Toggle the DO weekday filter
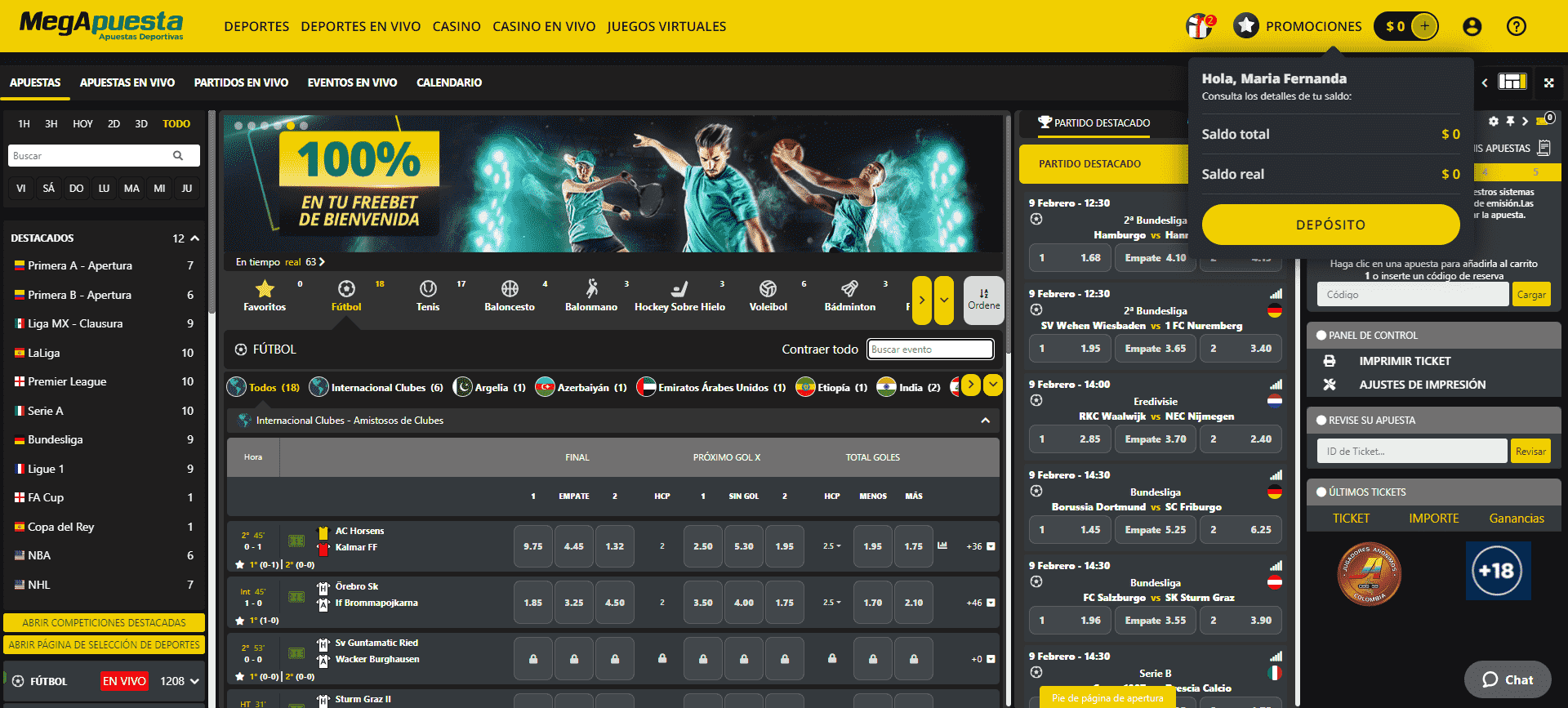 (76, 188)
